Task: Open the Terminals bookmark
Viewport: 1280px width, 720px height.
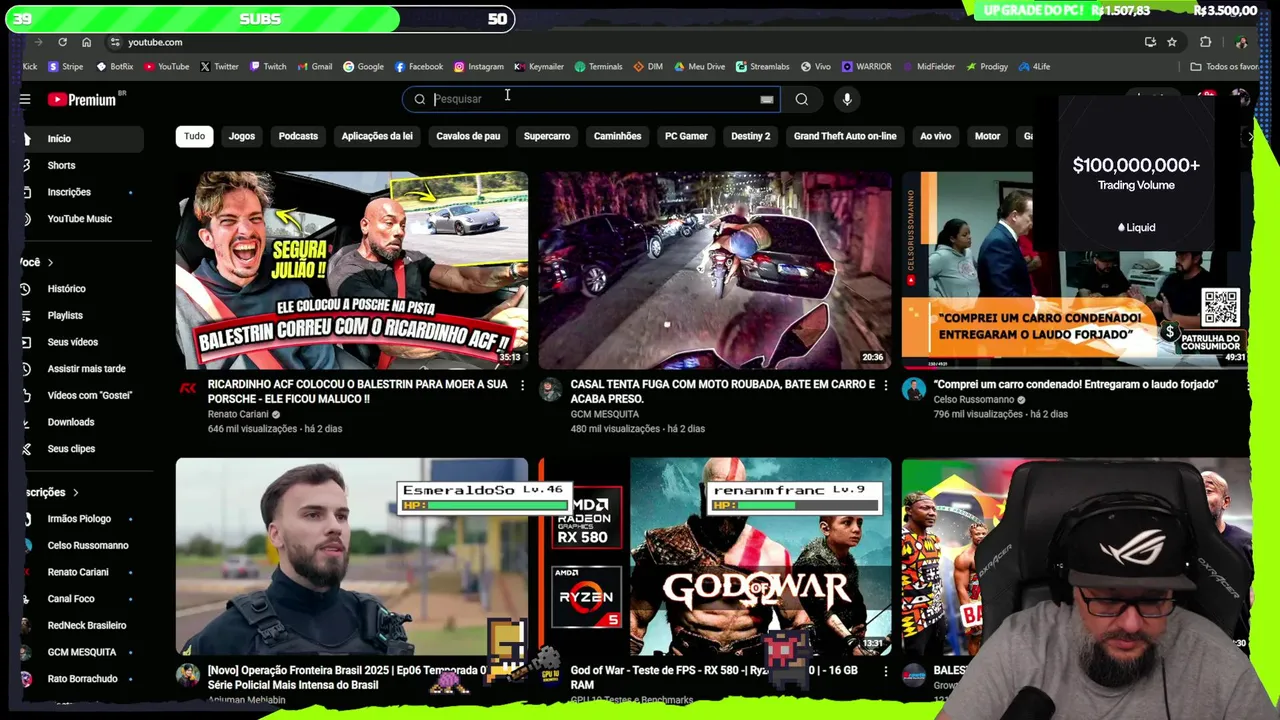Action: pyautogui.click(x=599, y=67)
